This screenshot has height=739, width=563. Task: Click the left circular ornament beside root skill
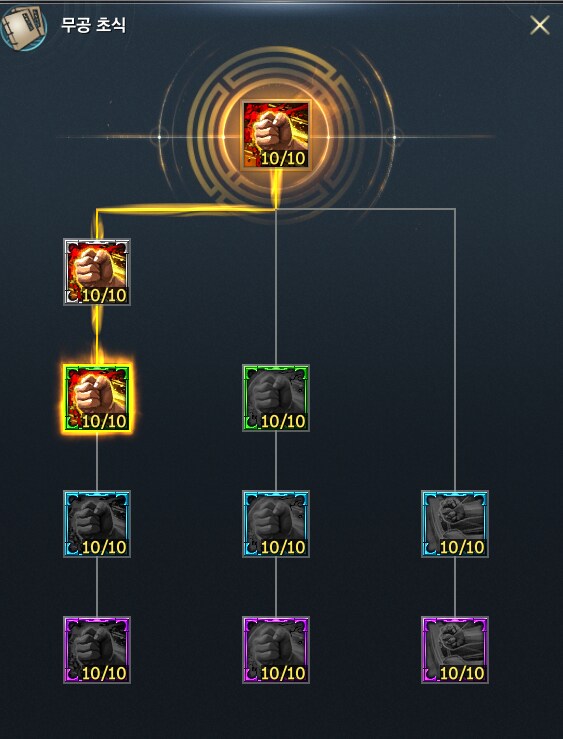pyautogui.click(x=159, y=137)
